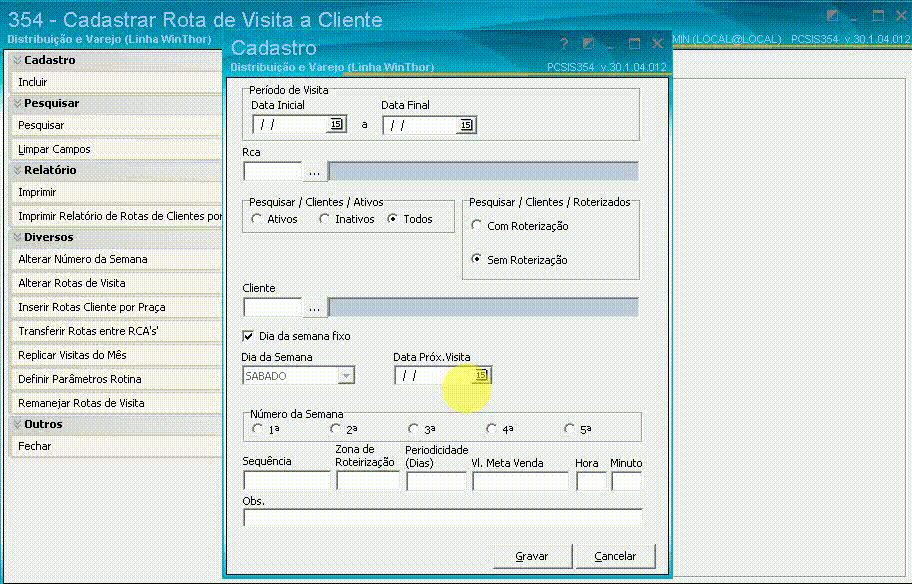
Task: Open Alterar Número da Semana
Action: click(116, 259)
